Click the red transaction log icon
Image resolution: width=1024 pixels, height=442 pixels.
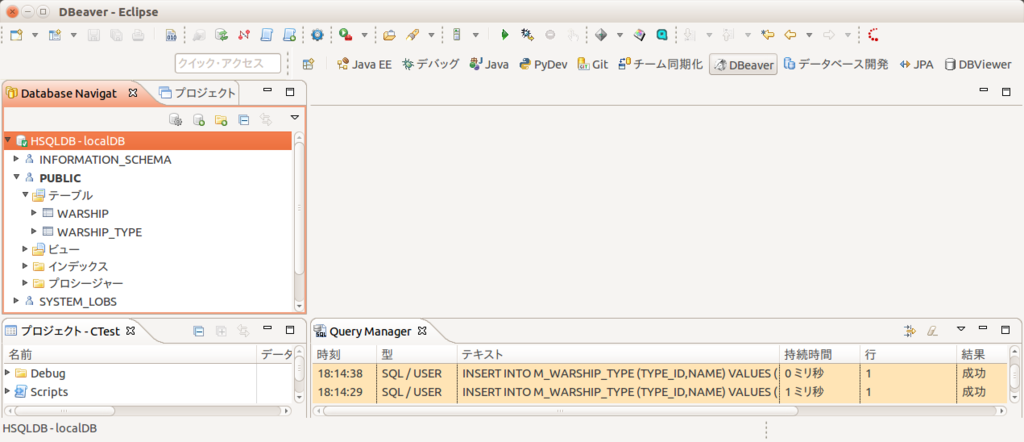[x=244, y=35]
